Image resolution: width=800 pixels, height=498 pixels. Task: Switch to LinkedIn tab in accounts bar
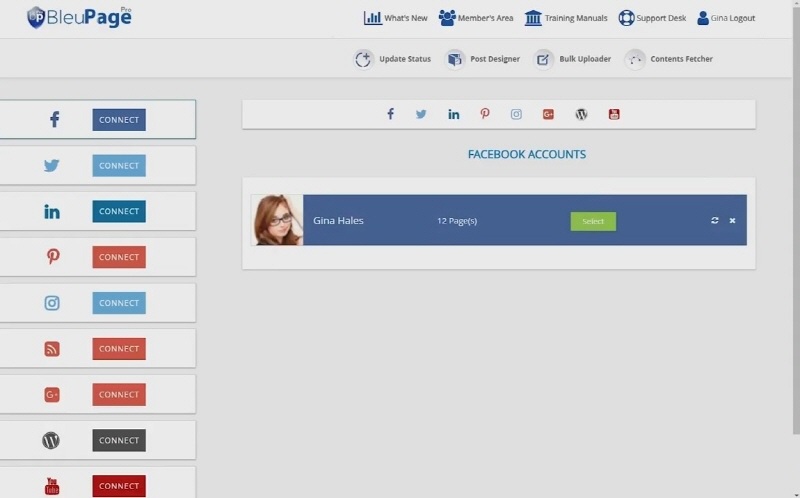click(454, 114)
